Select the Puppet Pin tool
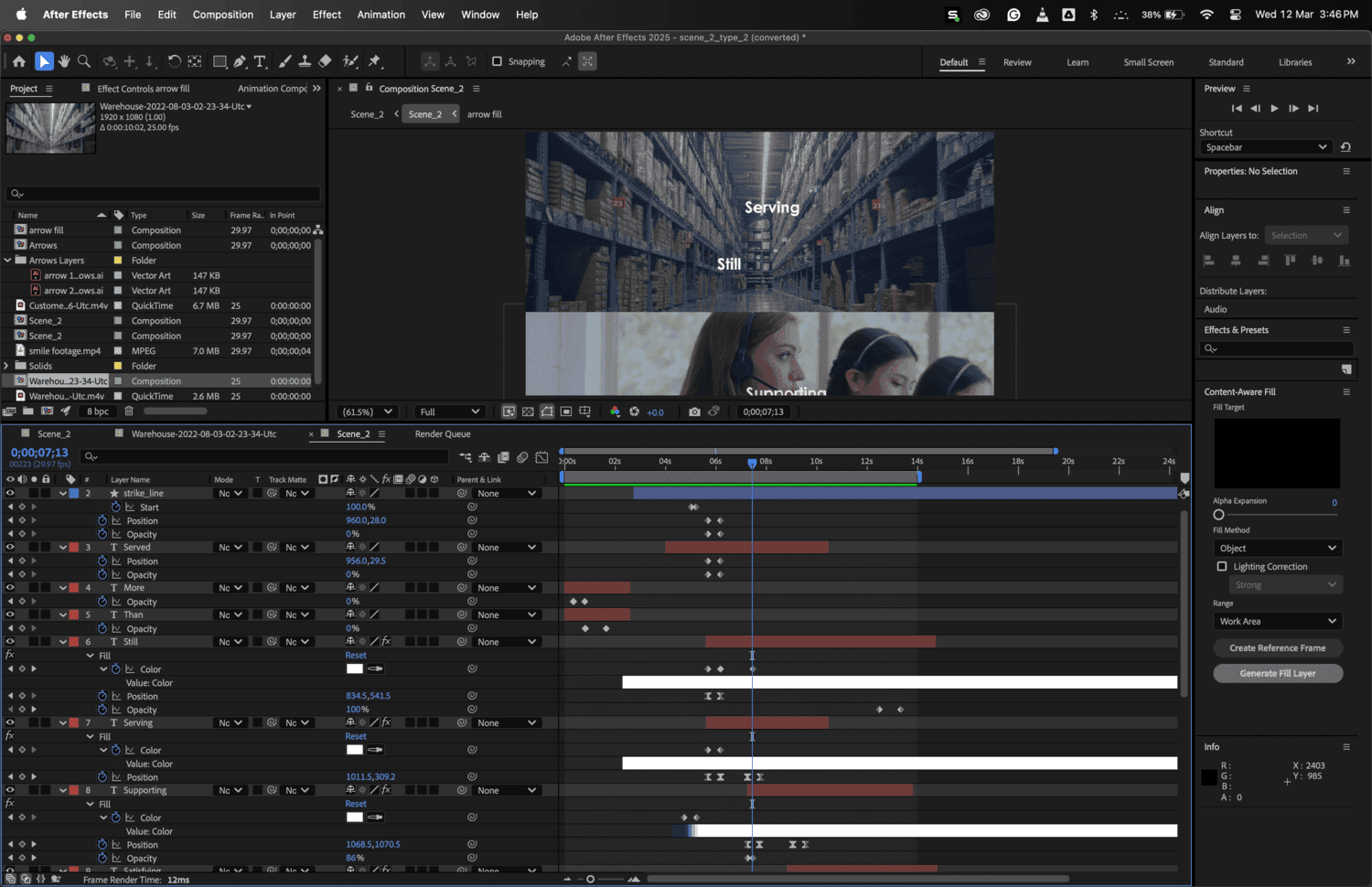This screenshot has width=1372, height=887. click(374, 61)
